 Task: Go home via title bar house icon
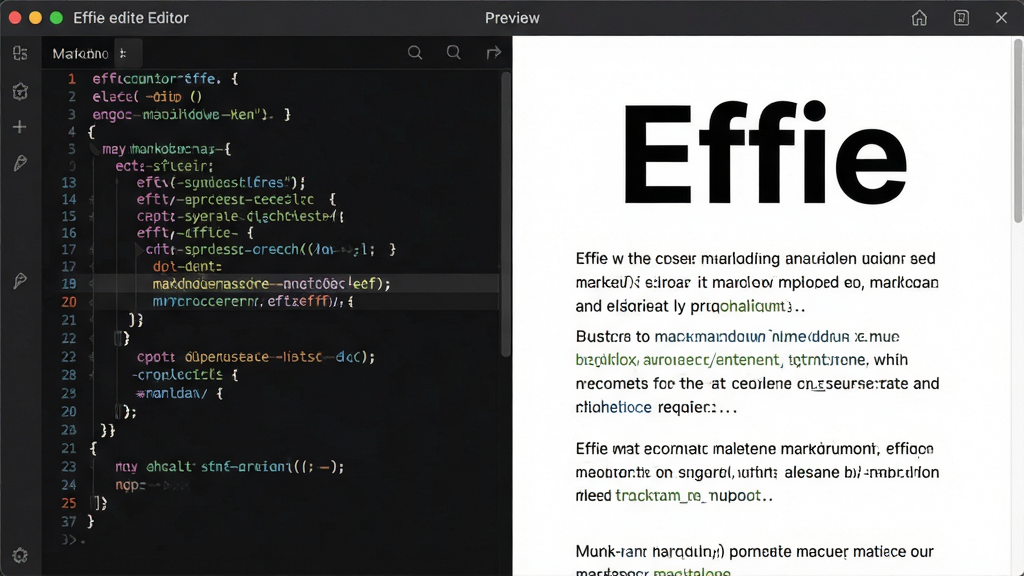(920, 18)
